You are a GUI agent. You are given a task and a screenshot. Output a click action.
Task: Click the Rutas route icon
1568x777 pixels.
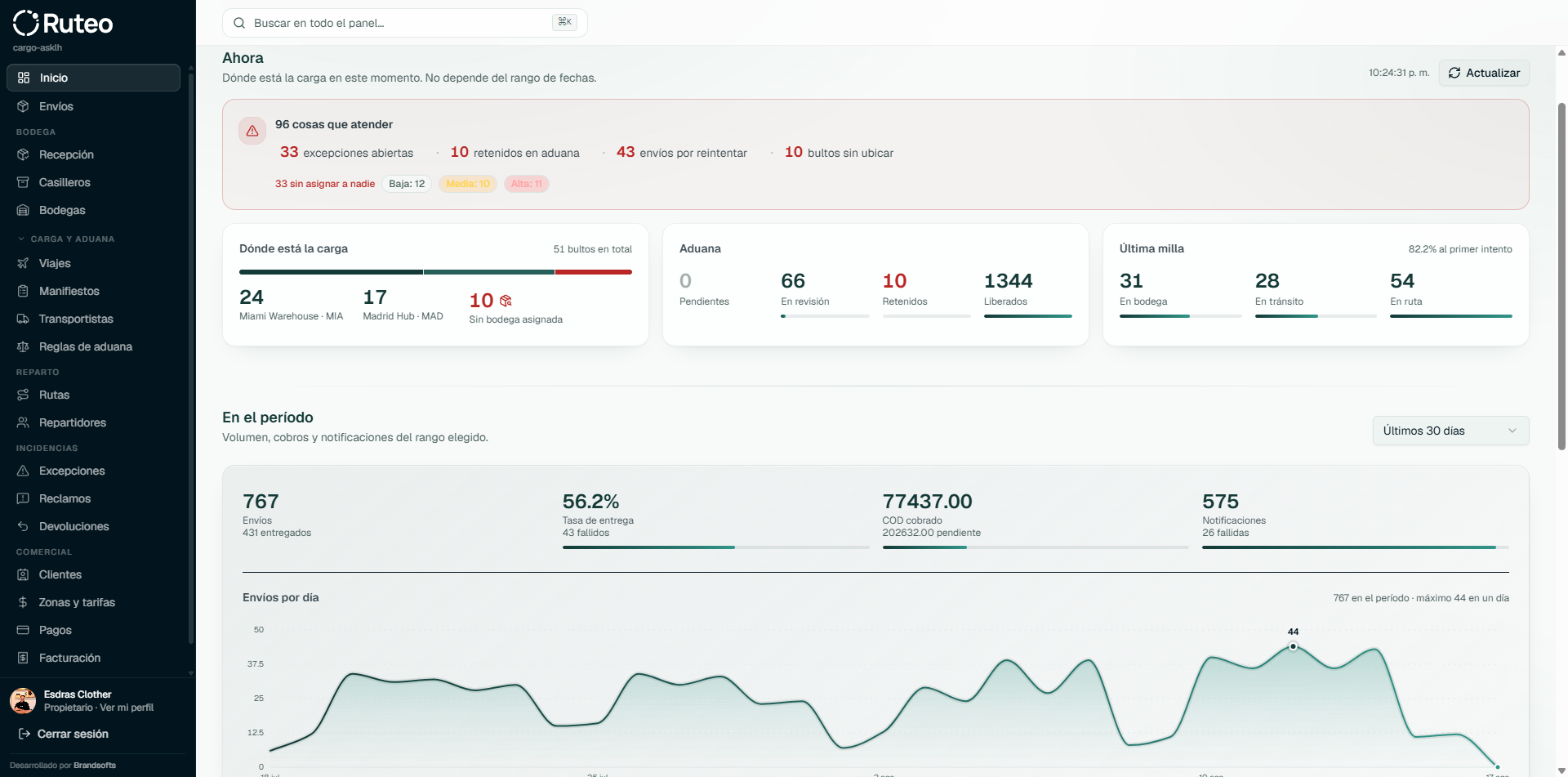(x=23, y=395)
